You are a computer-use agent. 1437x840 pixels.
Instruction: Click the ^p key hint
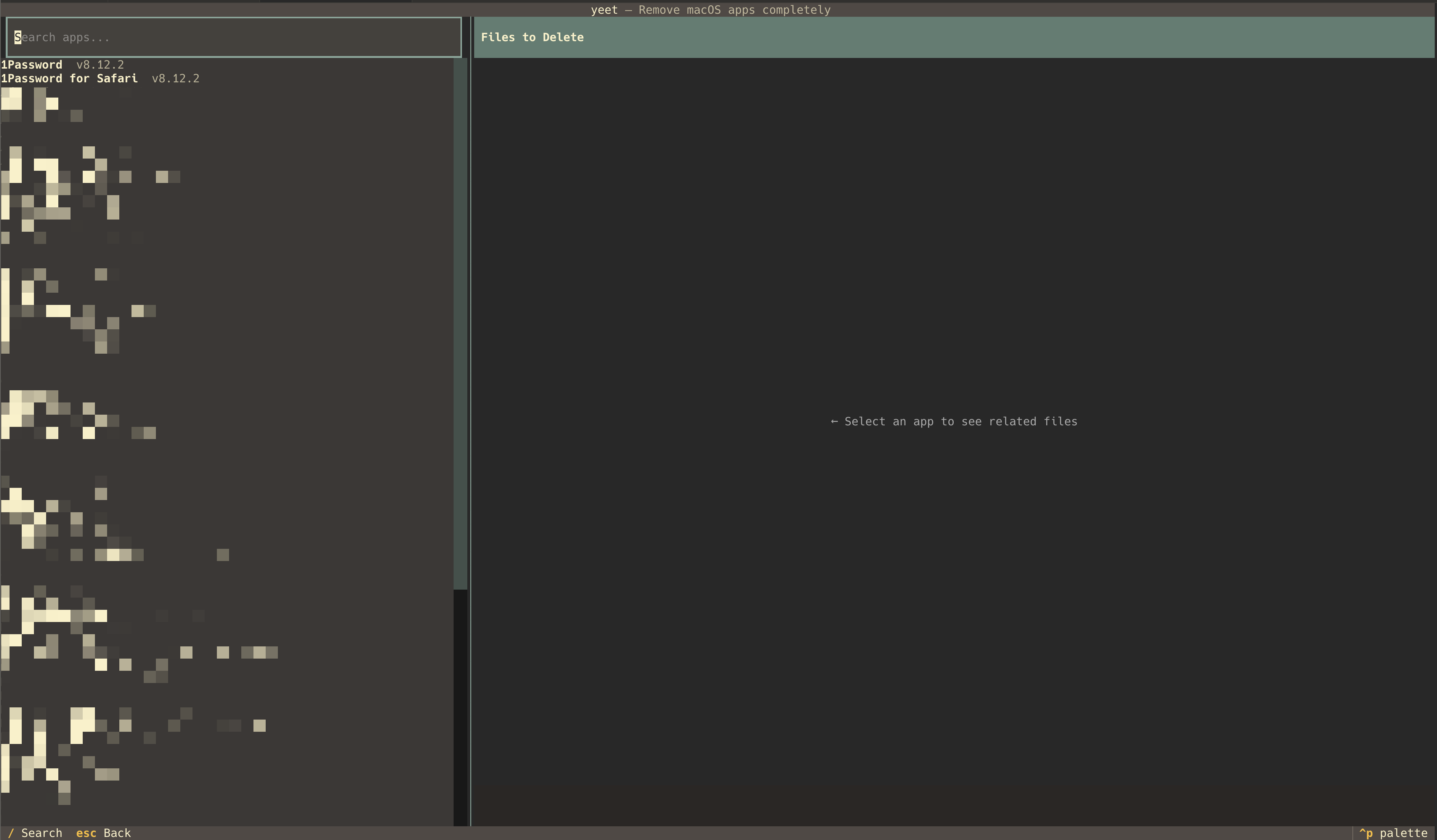click(1366, 833)
